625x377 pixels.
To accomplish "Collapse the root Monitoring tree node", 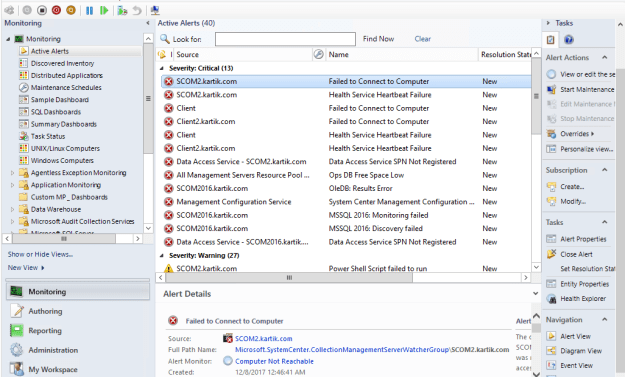I will pyautogui.click(x=8, y=39).
